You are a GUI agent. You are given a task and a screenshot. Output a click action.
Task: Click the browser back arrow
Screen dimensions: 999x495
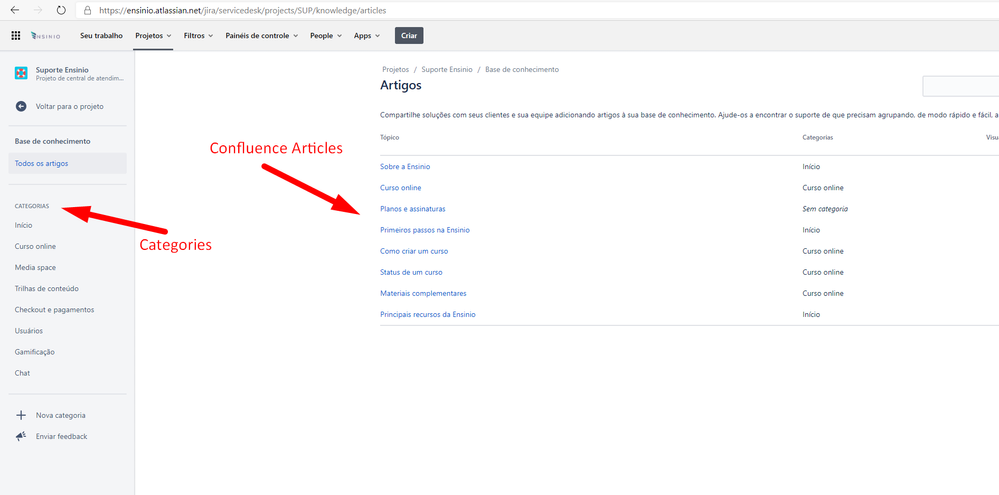[x=15, y=10]
